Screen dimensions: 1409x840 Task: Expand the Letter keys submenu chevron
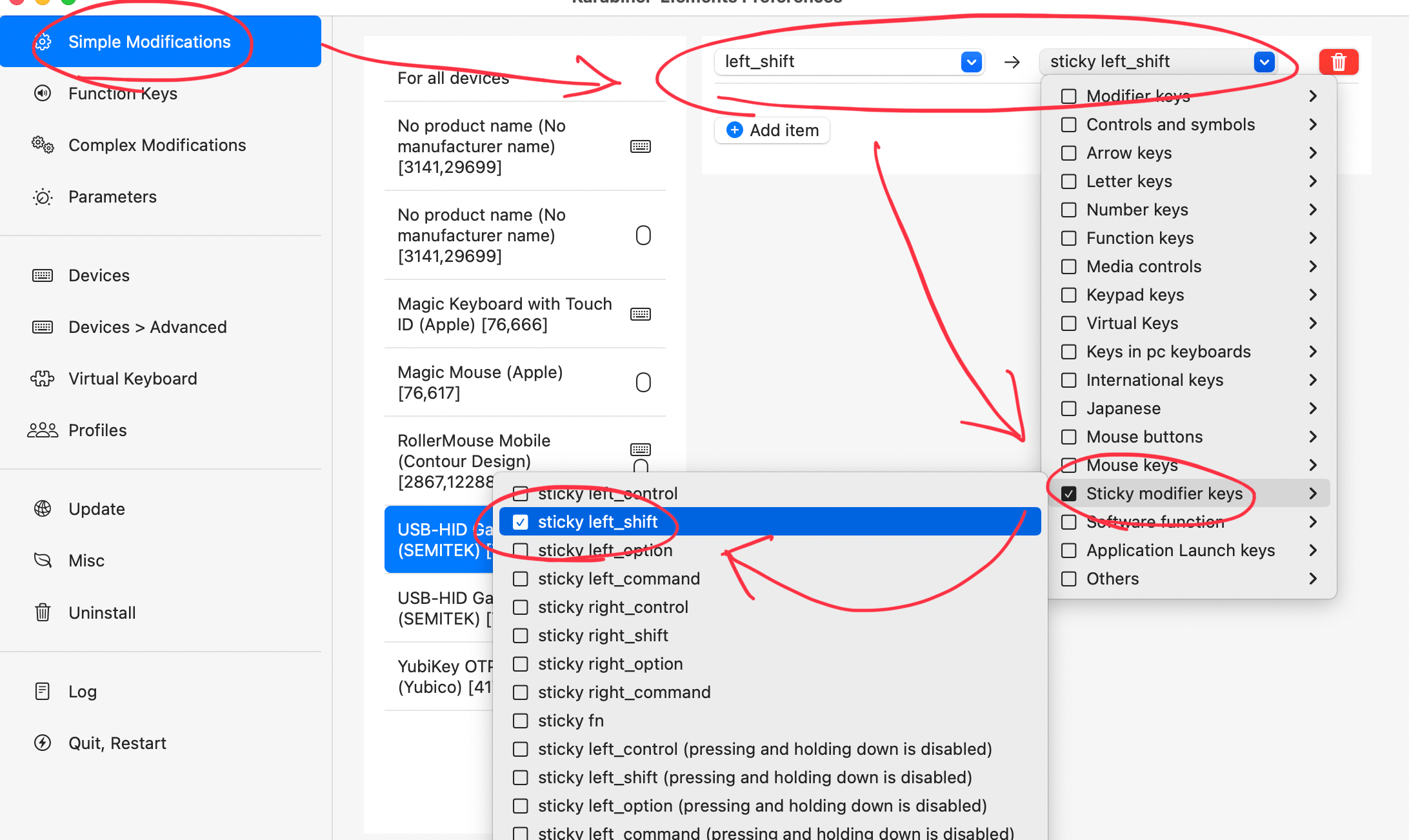point(1313,181)
